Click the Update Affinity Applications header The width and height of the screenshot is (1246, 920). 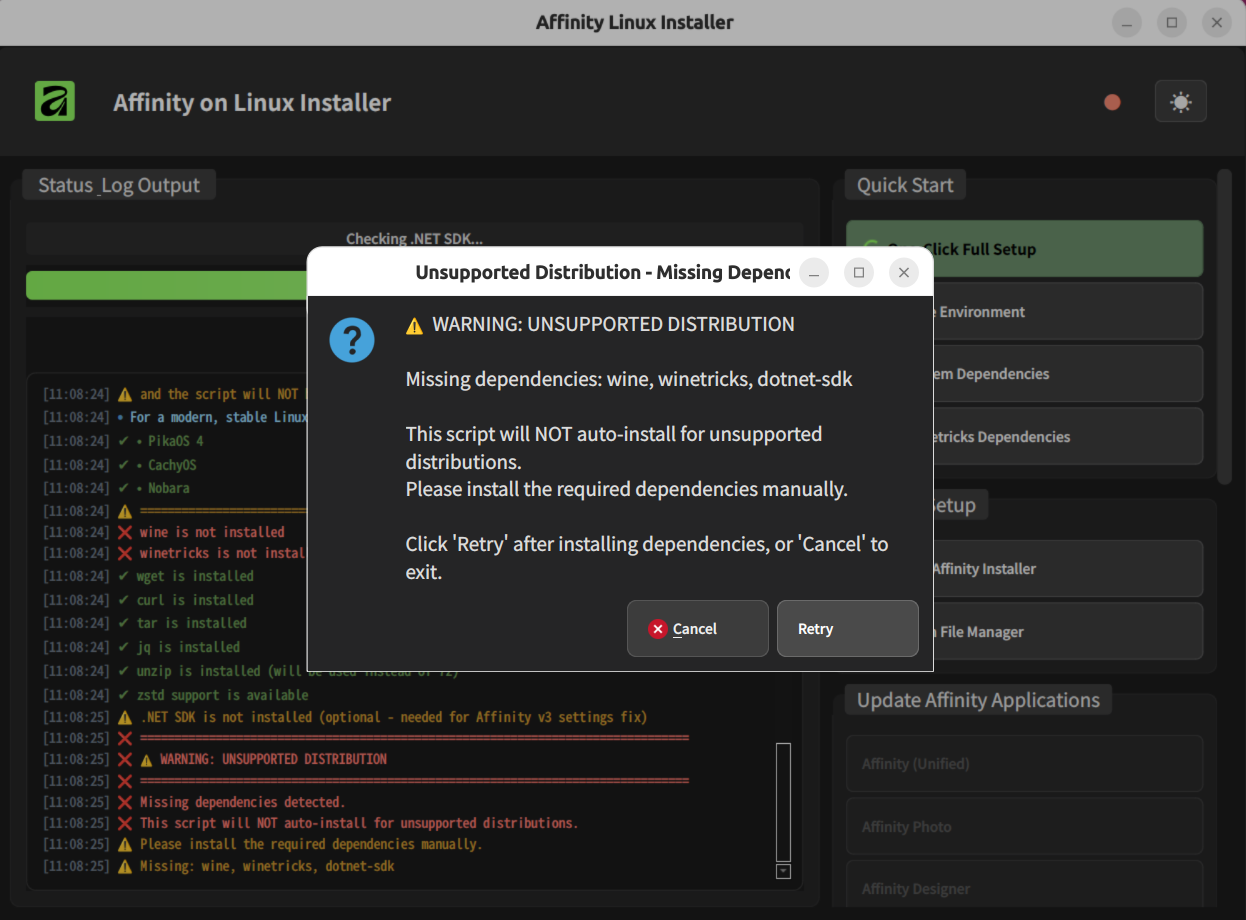(978, 700)
